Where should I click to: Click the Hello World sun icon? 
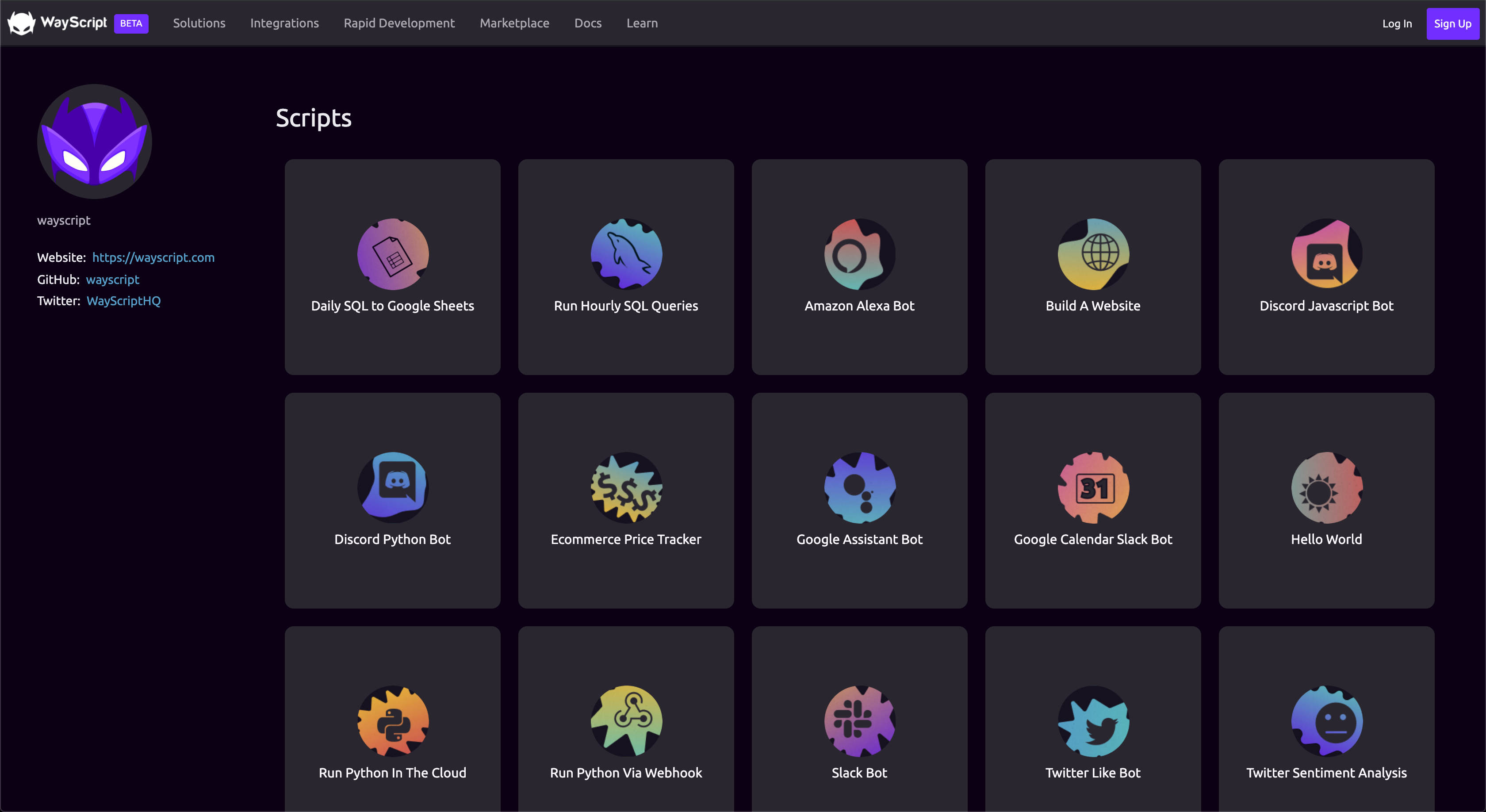coord(1327,487)
